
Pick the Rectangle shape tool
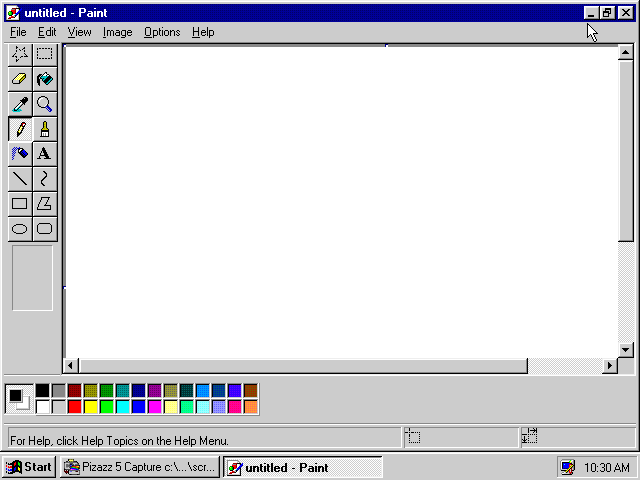click(20, 204)
